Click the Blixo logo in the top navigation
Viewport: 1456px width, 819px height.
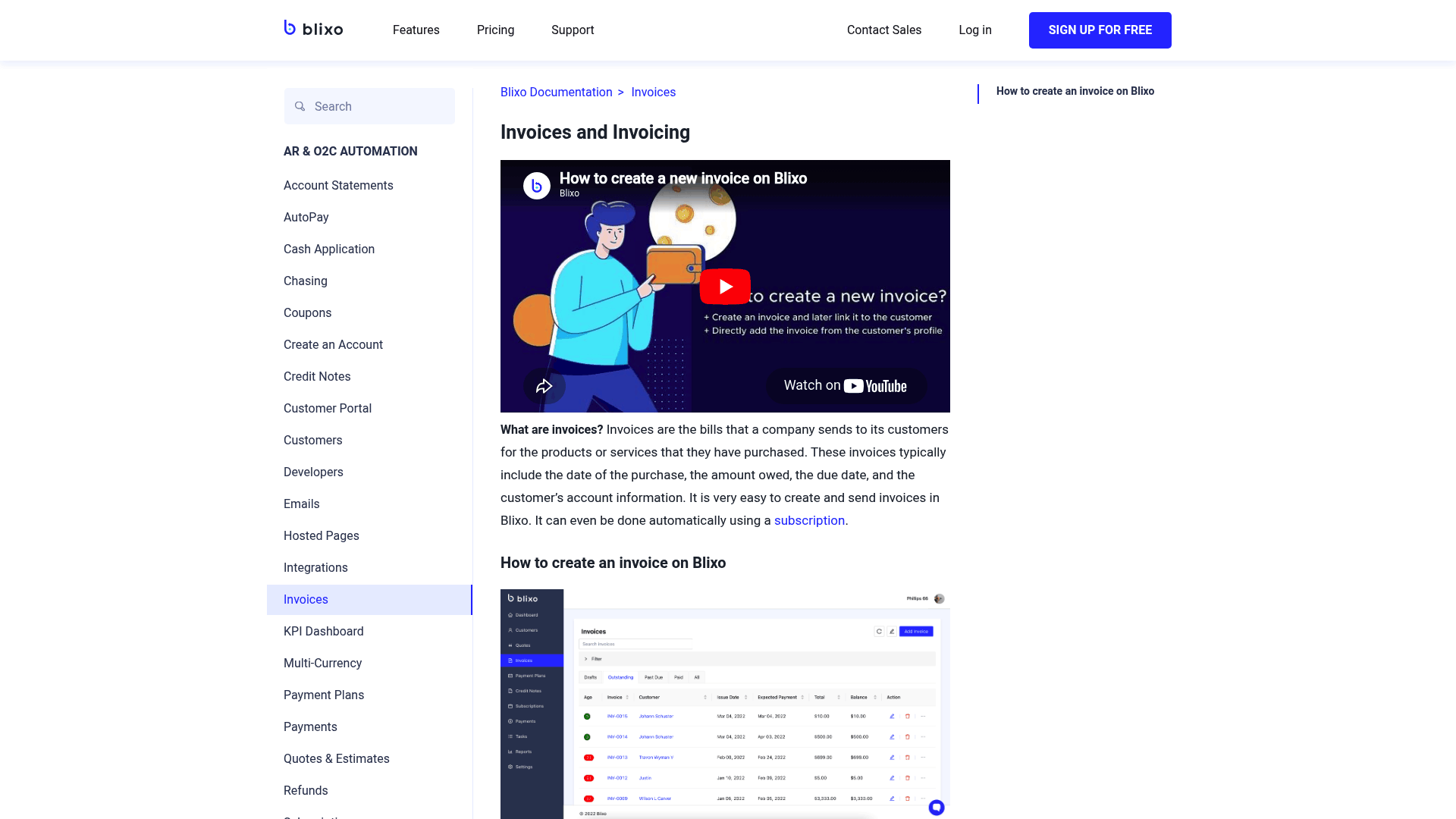313,29
